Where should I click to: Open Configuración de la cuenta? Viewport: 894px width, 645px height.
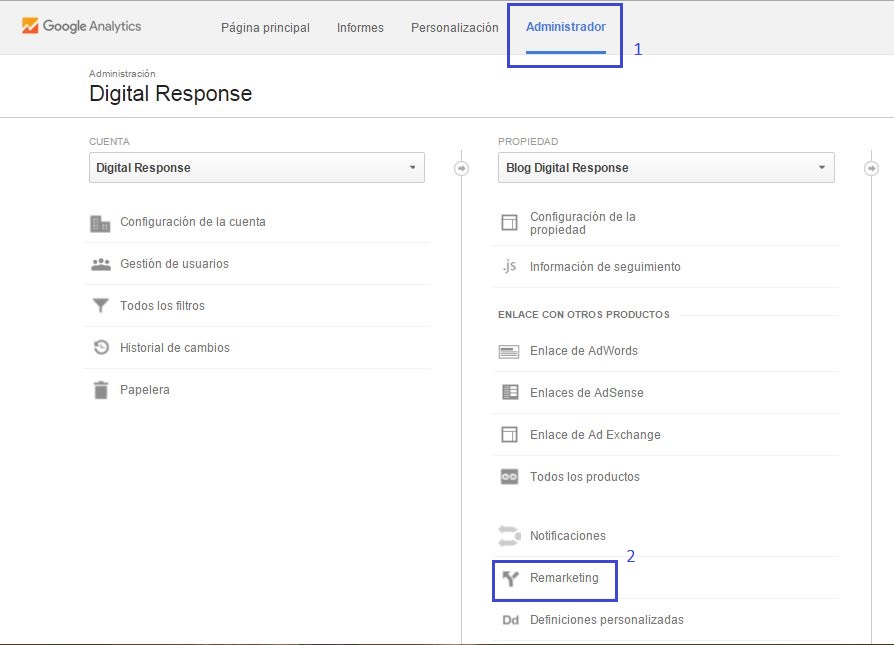click(193, 222)
